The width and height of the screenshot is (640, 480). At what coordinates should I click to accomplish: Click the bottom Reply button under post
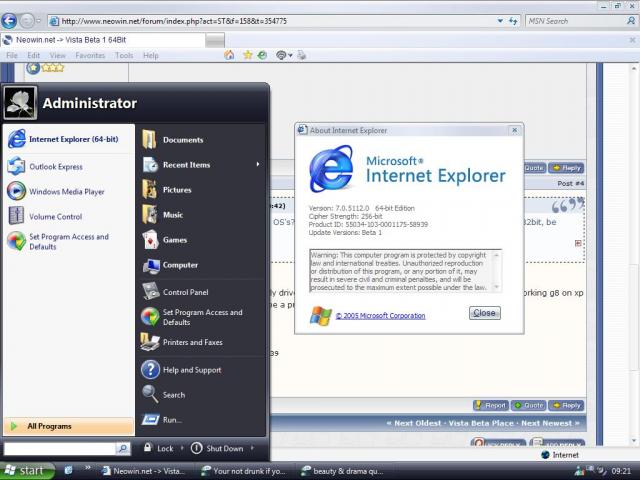(567, 405)
